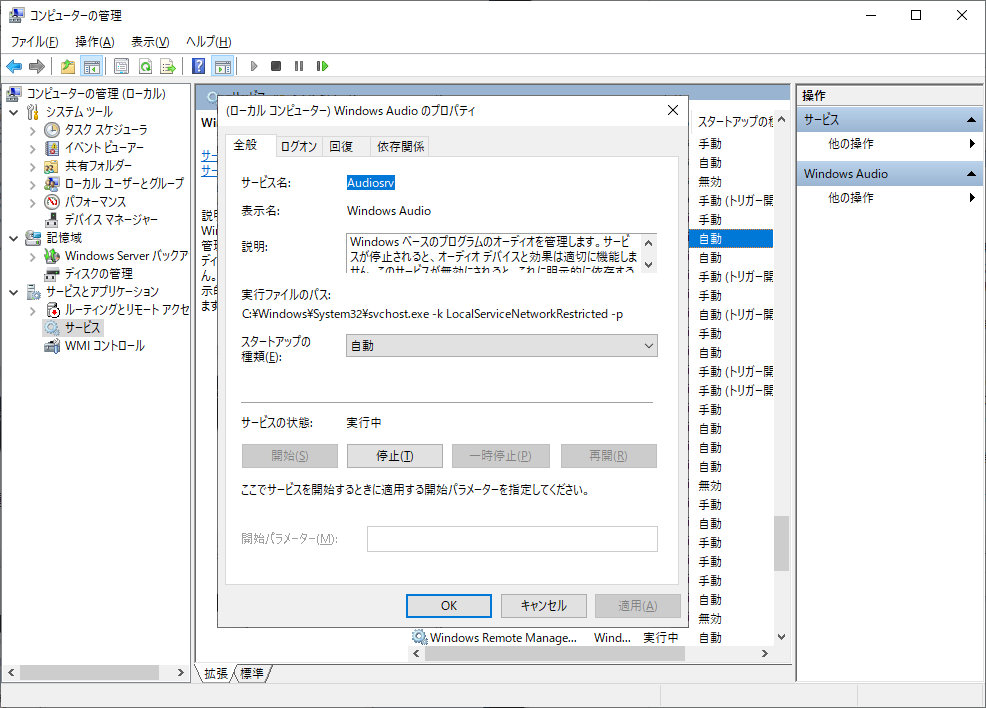Select the ディスクの管理 icon
The width and height of the screenshot is (986, 708).
pyautogui.click(x=52, y=274)
